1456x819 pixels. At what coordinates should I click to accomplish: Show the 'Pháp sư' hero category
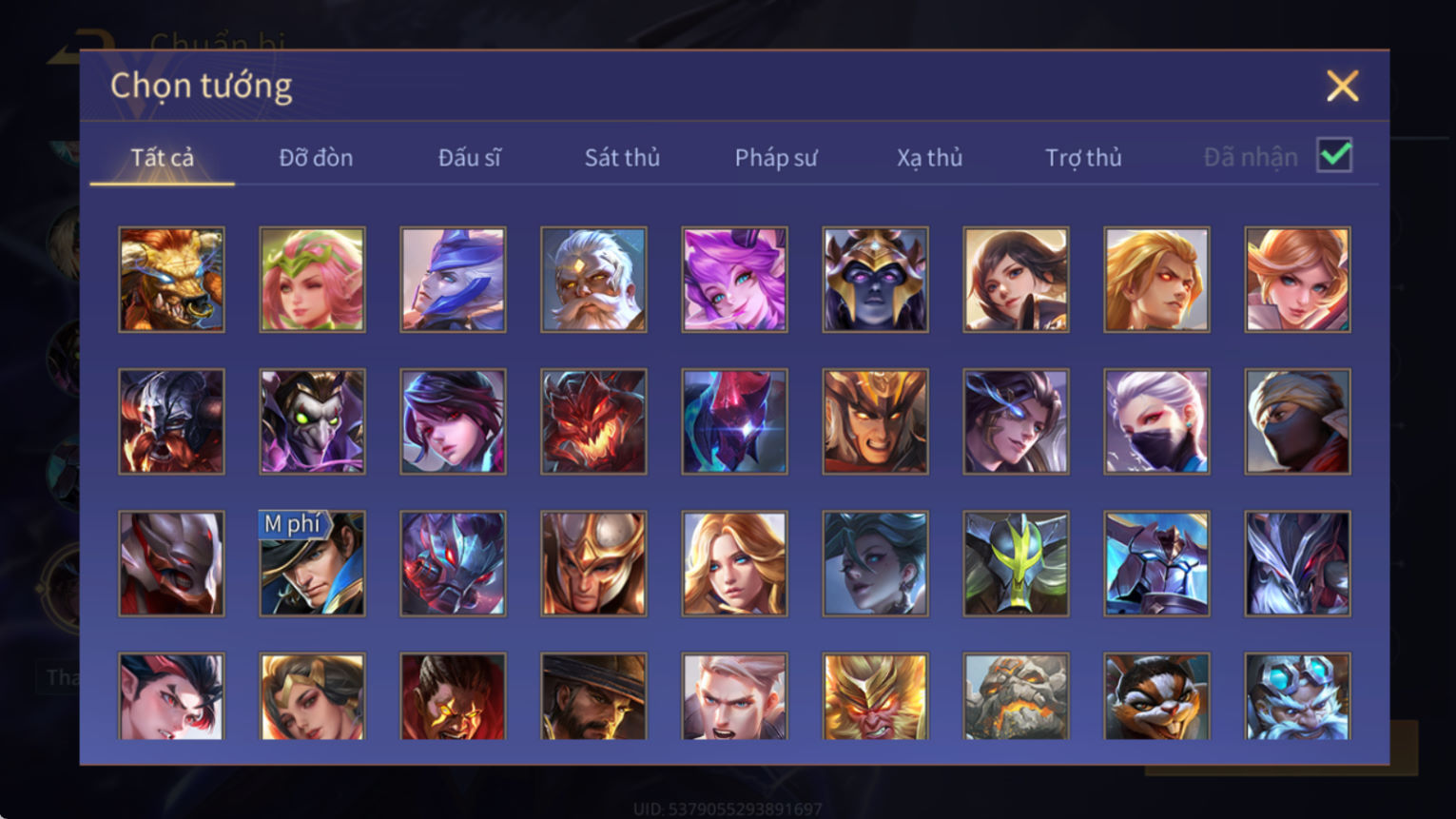(776, 158)
